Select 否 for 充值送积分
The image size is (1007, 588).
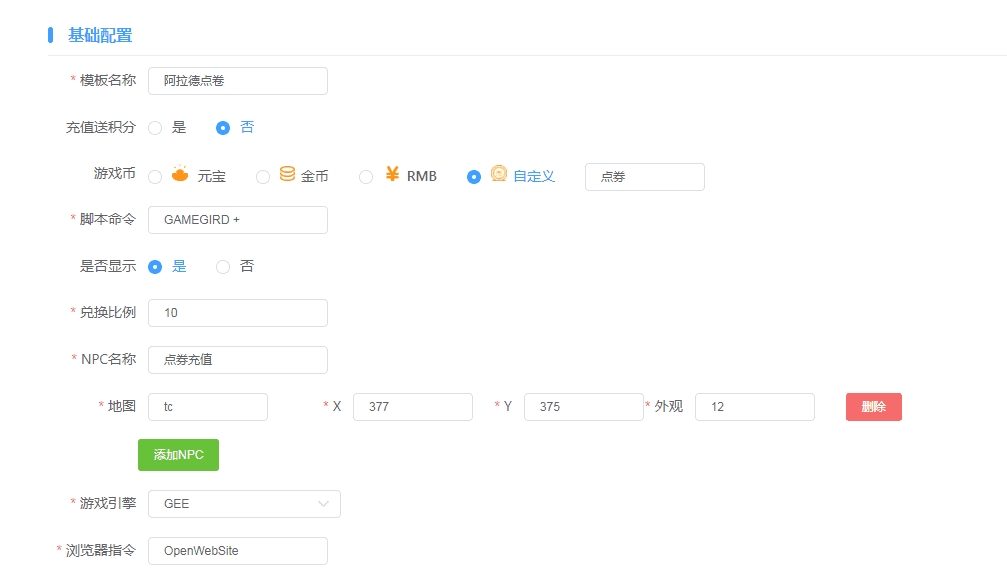(223, 128)
